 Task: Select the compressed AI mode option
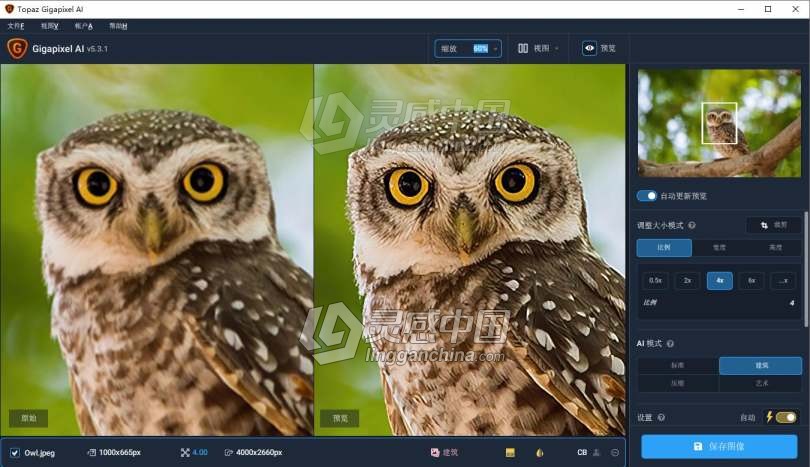678,383
